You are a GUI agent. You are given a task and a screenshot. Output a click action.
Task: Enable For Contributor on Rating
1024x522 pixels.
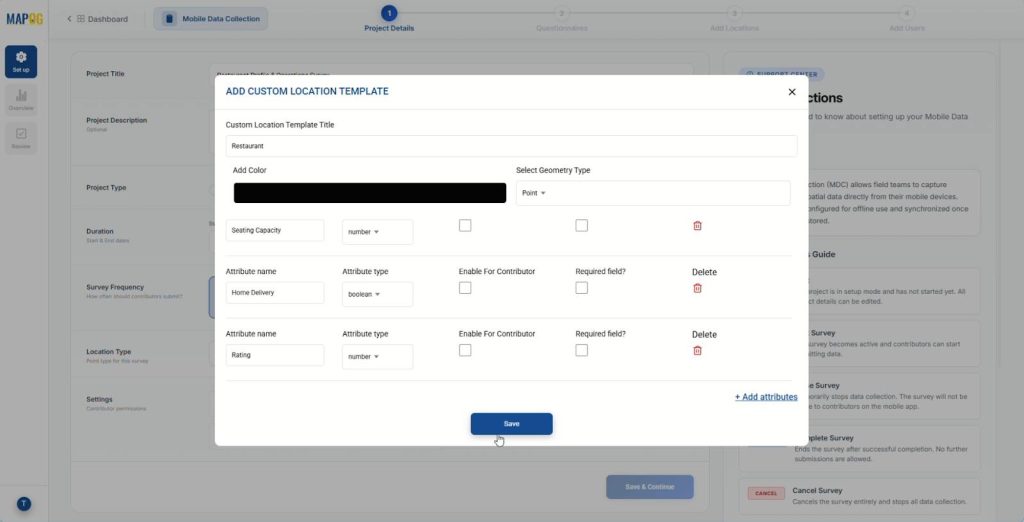[465, 351]
